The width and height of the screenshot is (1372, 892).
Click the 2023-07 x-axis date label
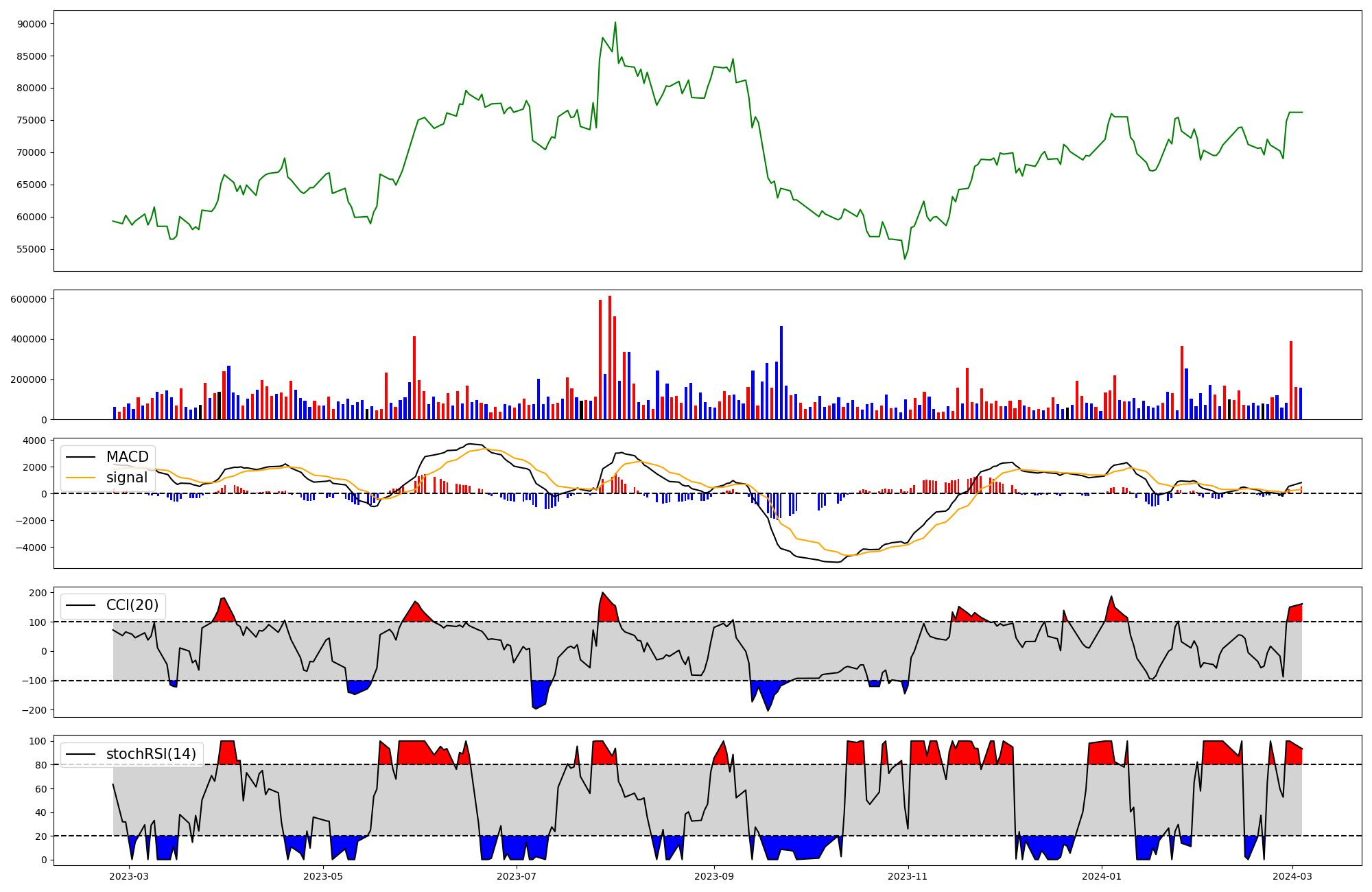click(x=516, y=876)
